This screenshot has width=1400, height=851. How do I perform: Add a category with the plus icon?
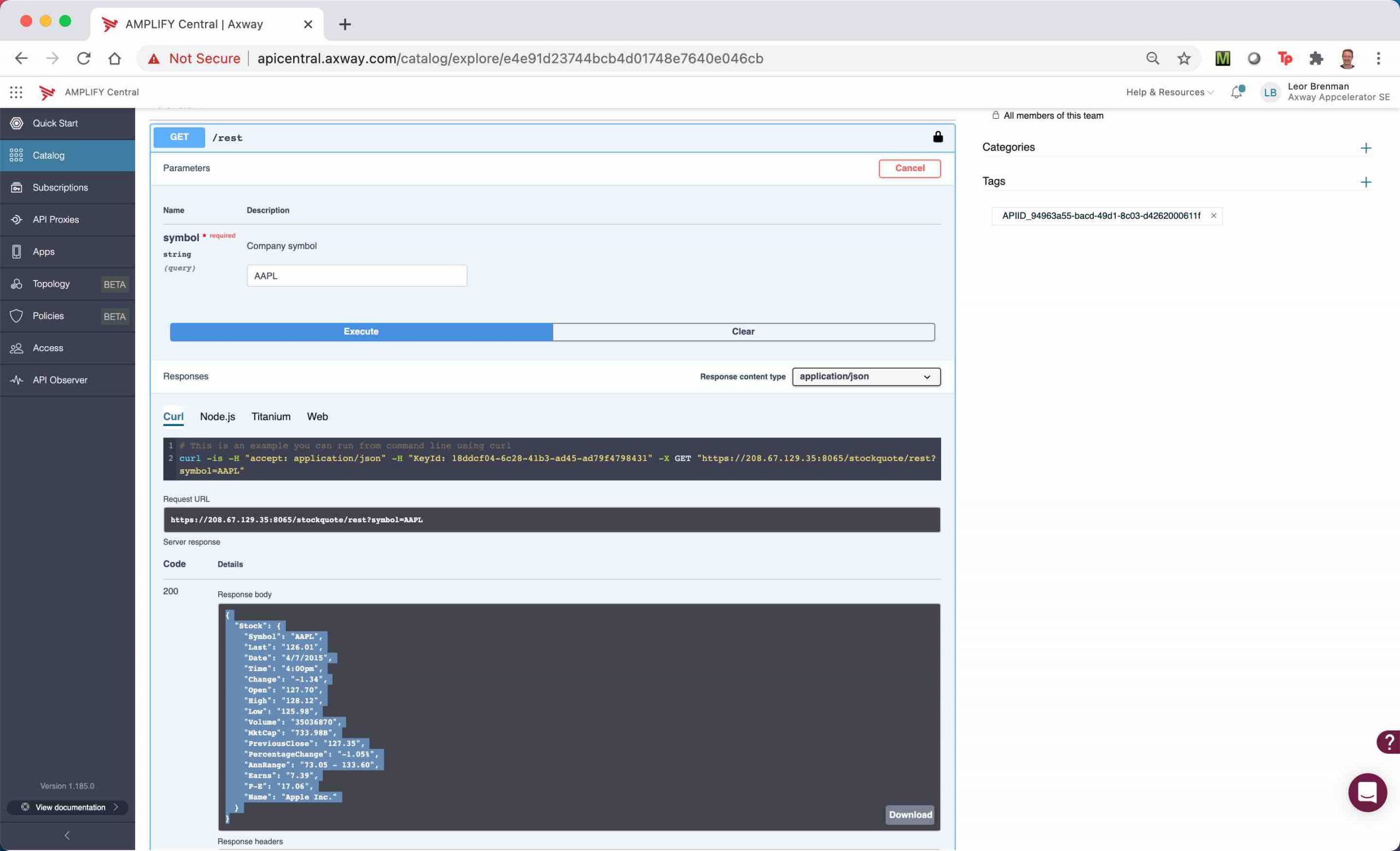coord(1366,148)
